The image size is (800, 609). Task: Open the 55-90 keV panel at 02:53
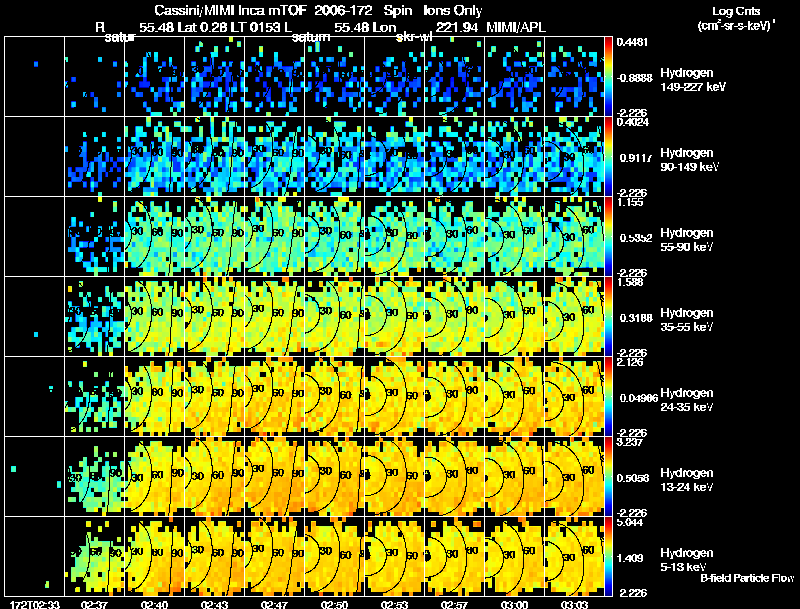point(395,236)
